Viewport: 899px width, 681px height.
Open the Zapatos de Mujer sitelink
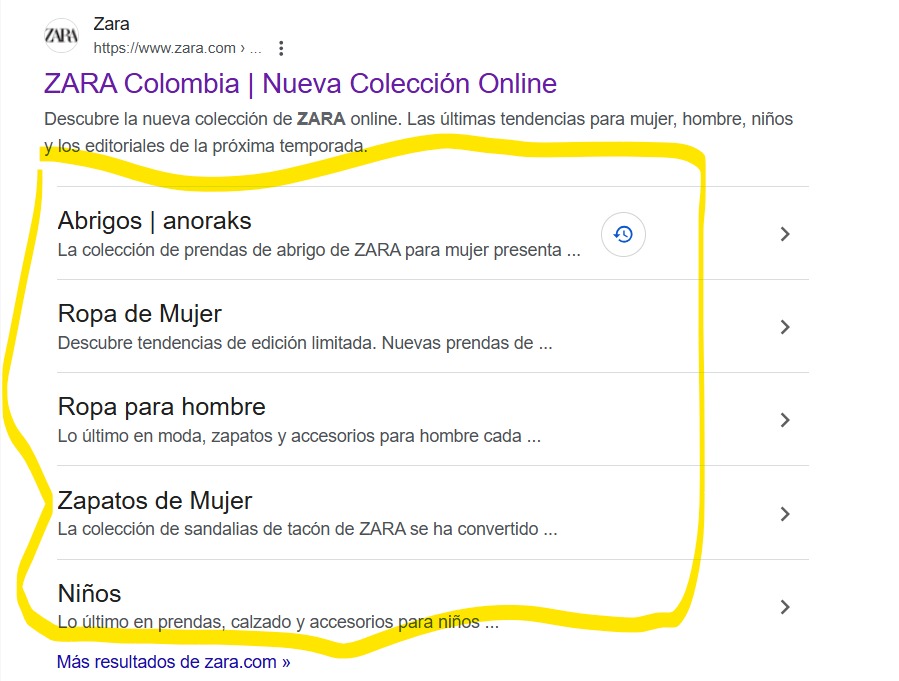point(155,500)
